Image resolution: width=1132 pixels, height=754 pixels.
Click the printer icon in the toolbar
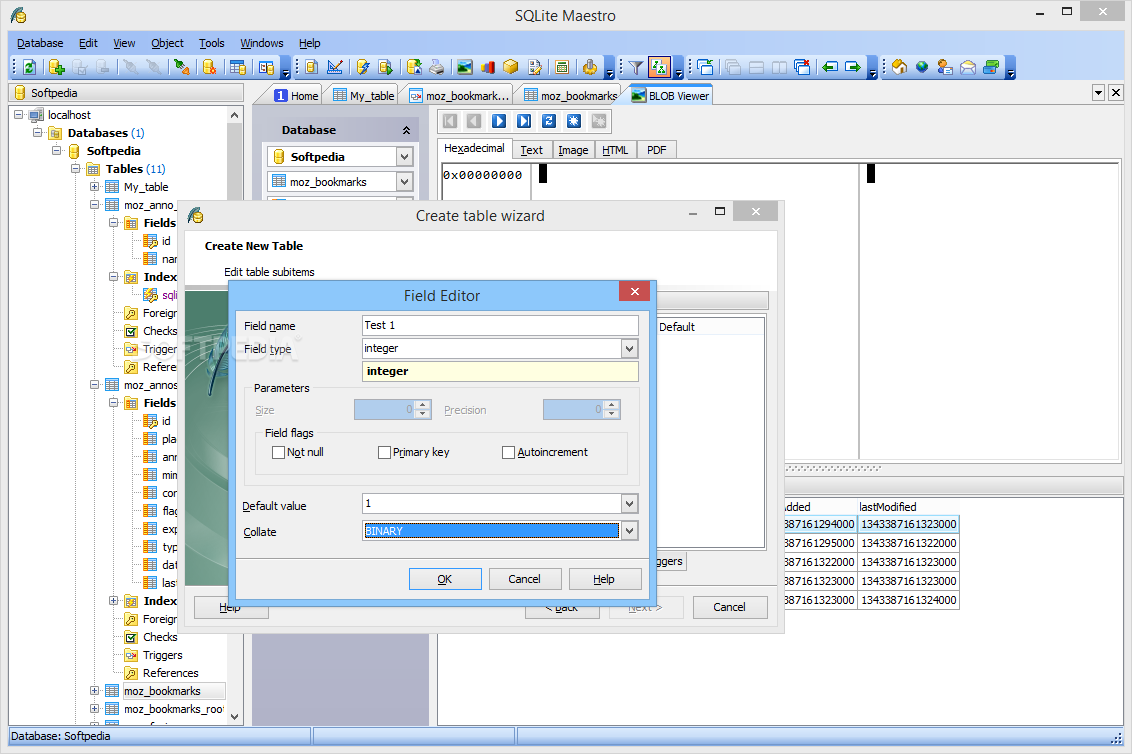437,67
